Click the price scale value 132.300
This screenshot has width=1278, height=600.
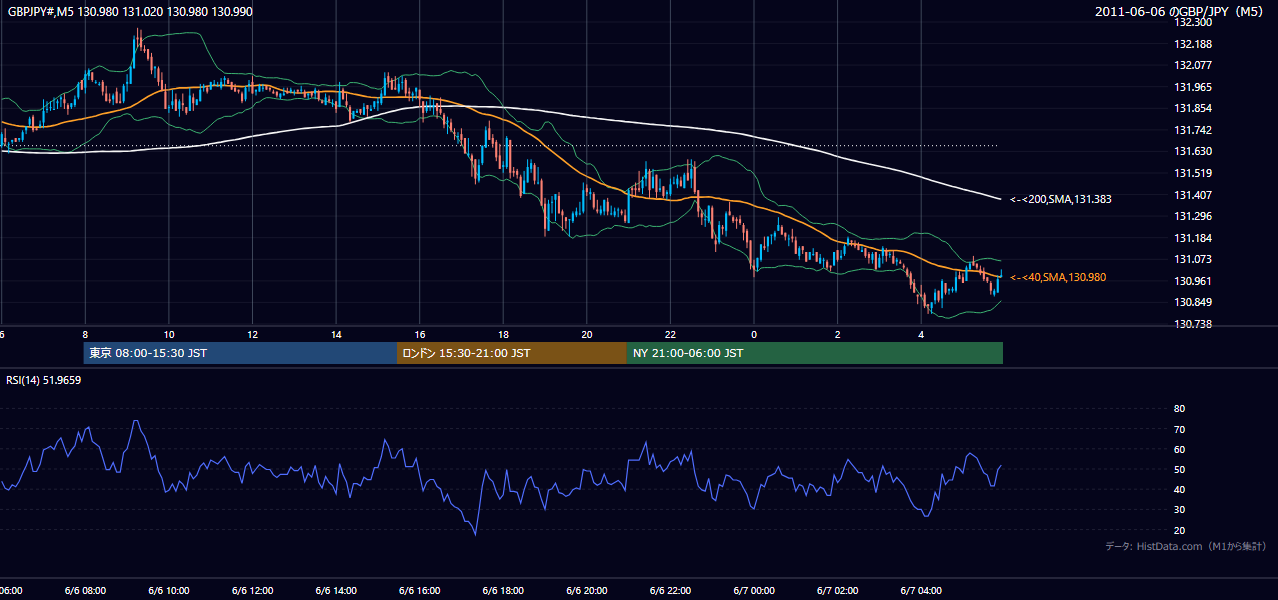coord(1192,22)
